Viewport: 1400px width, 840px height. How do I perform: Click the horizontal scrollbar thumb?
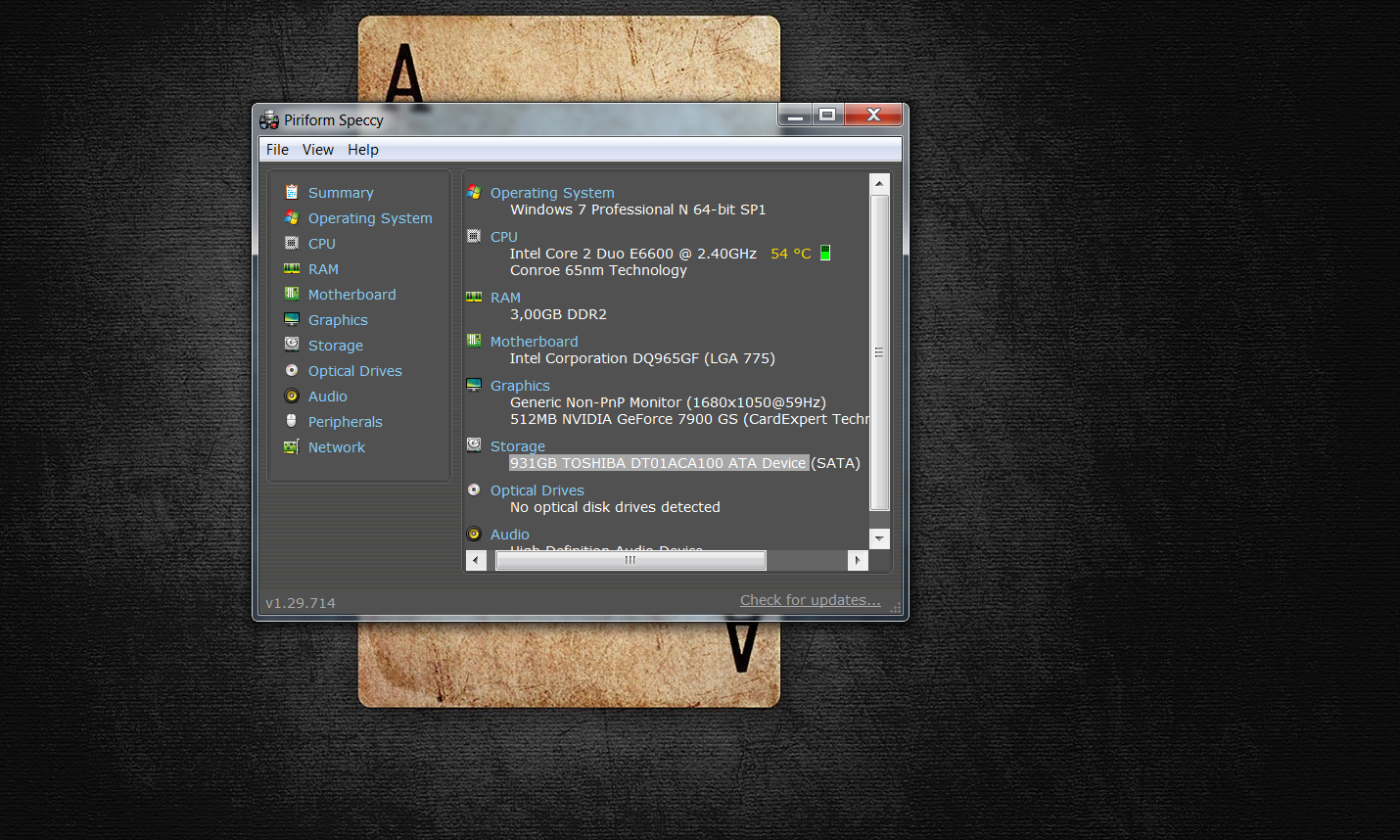630,560
